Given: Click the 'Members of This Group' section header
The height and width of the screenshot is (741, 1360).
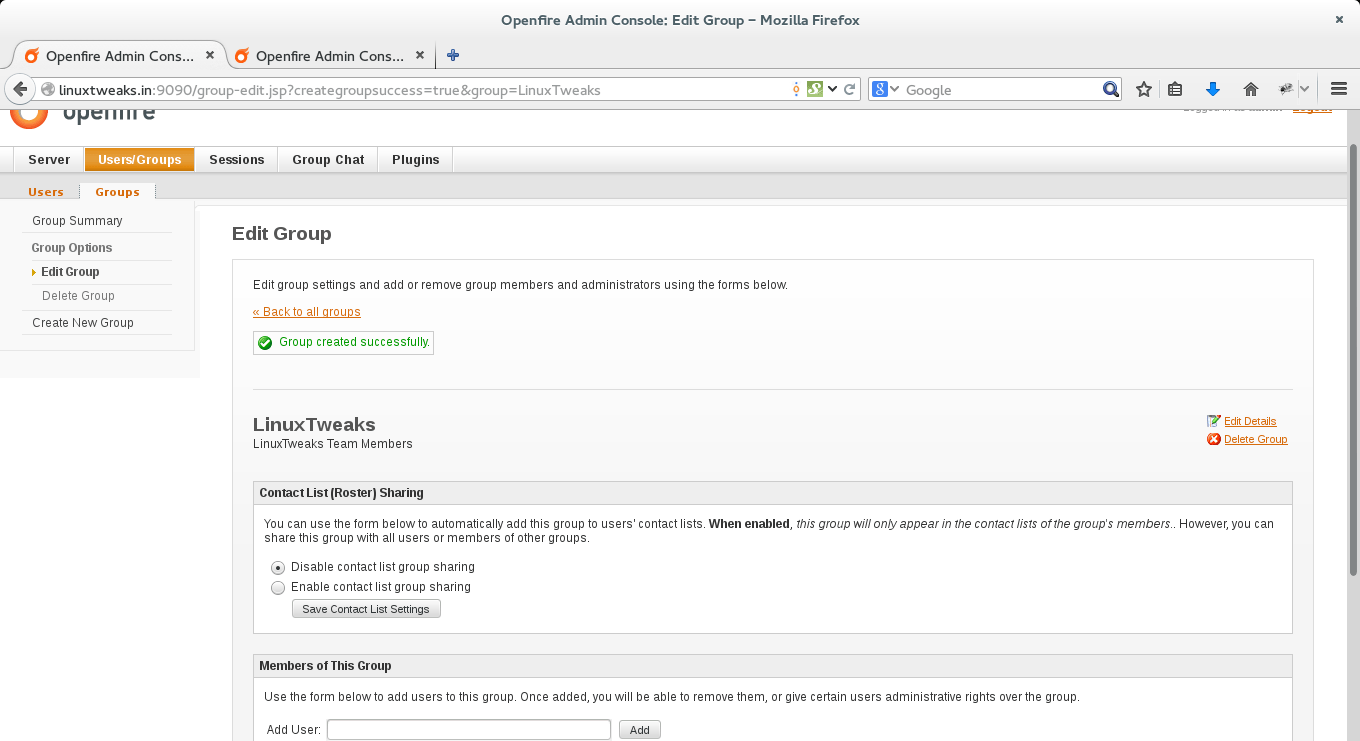Looking at the screenshot, I should point(325,666).
